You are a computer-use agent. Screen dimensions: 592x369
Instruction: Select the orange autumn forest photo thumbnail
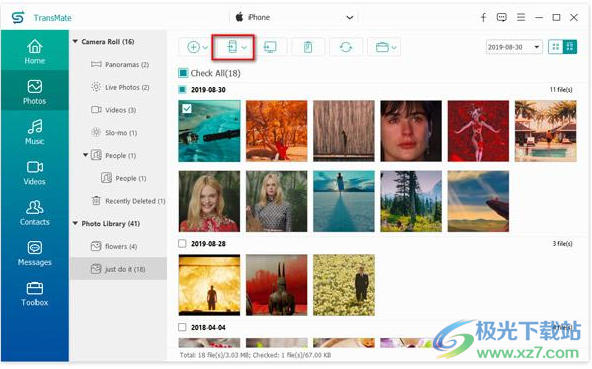point(276,131)
